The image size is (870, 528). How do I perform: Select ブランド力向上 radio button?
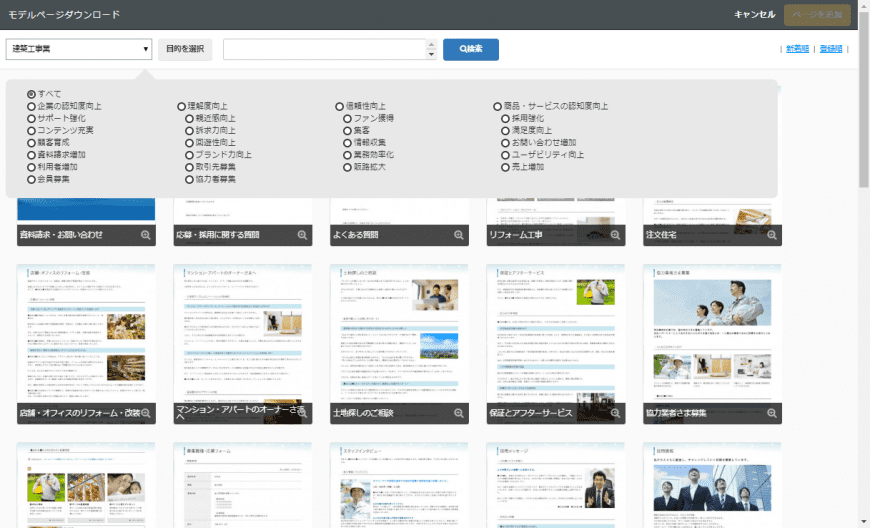189,155
